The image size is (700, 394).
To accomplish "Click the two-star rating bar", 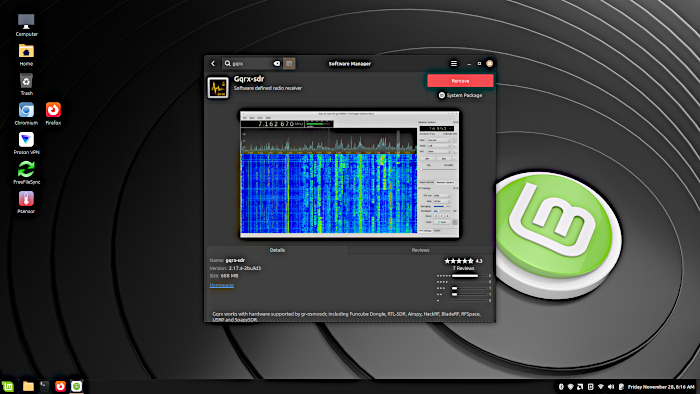I will 469,294.
